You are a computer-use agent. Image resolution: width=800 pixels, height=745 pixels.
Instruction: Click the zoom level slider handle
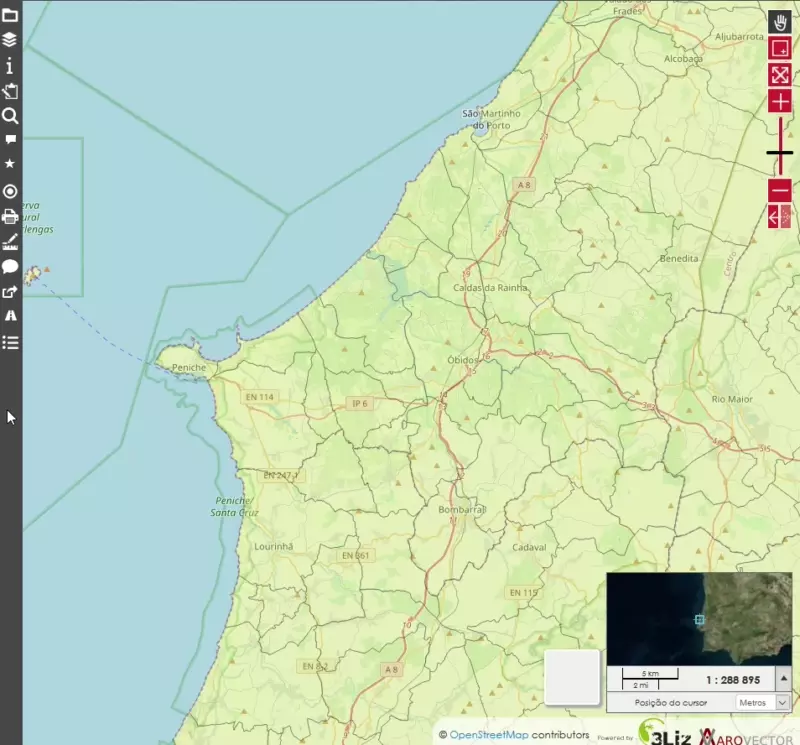click(x=780, y=153)
